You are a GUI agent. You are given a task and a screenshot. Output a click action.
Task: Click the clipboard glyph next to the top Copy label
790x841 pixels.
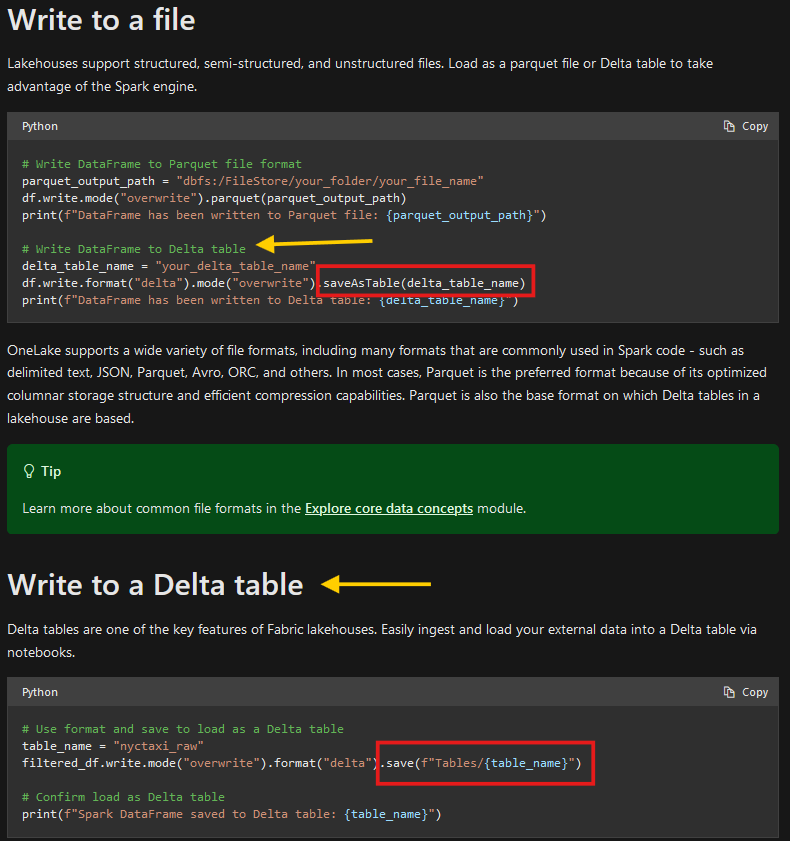pos(730,125)
